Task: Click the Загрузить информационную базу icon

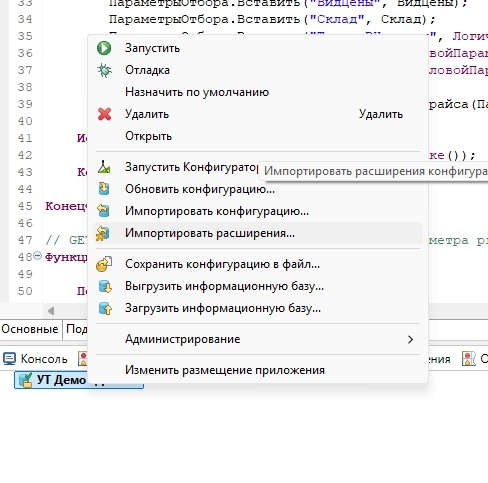Action: pos(105,308)
